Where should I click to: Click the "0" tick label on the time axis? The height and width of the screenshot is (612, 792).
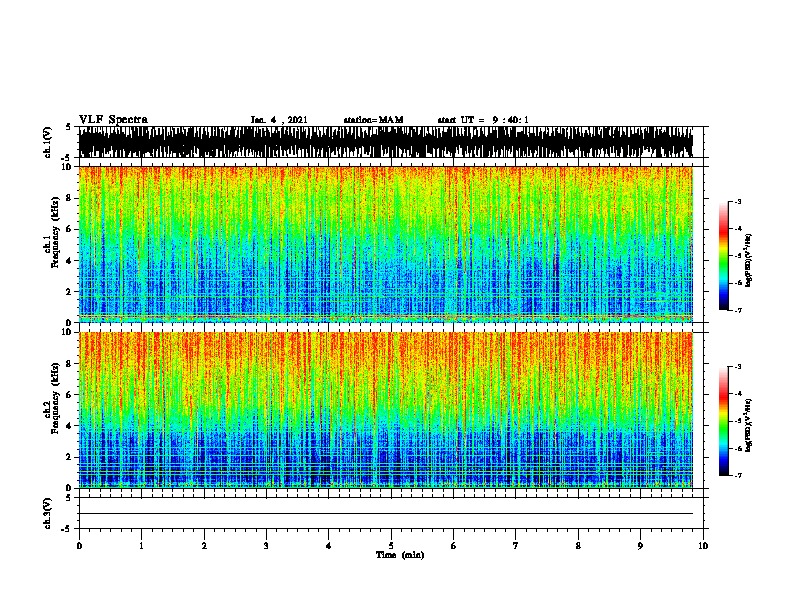point(79,545)
